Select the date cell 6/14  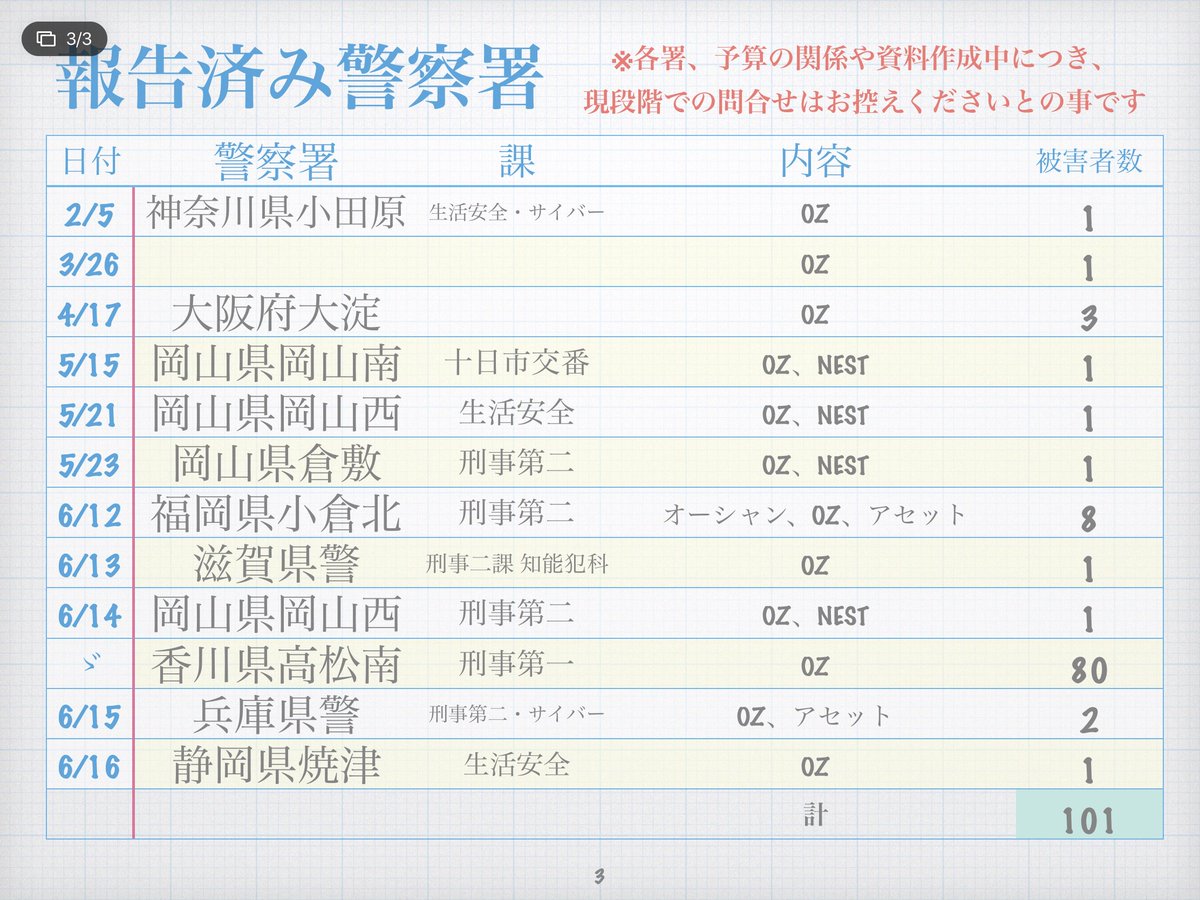(x=88, y=615)
